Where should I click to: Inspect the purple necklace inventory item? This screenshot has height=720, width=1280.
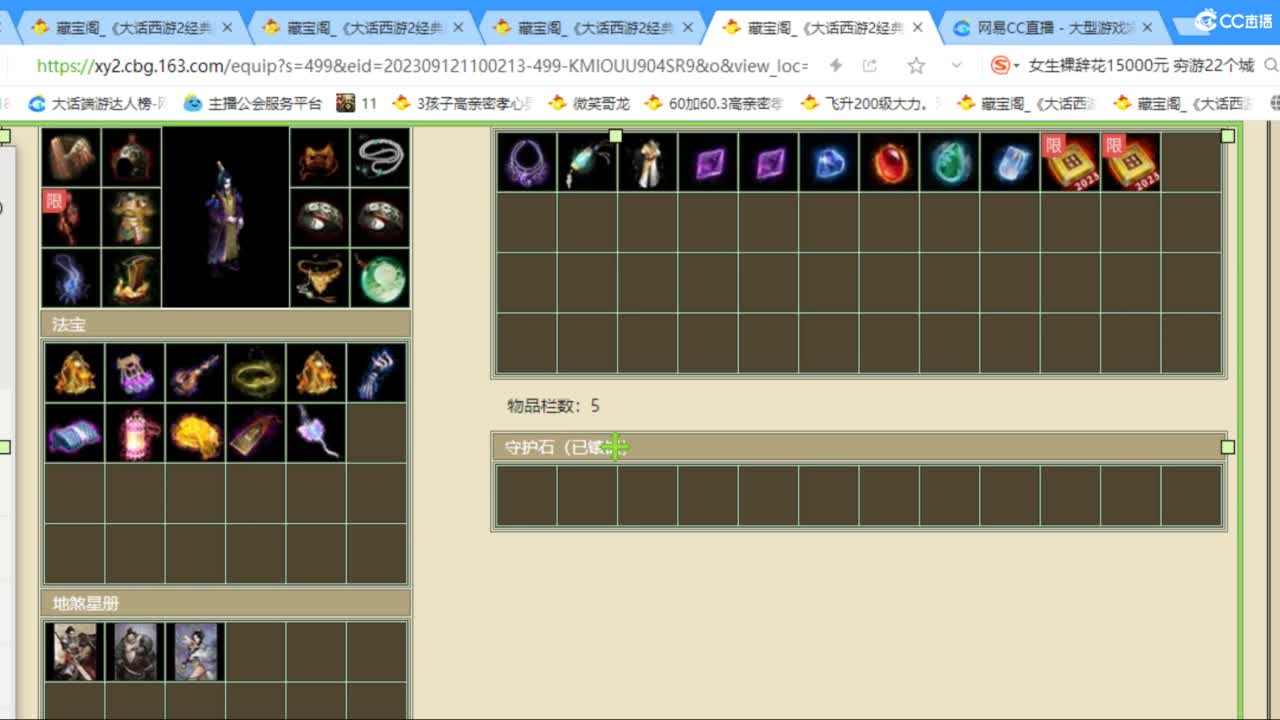[x=527, y=162]
